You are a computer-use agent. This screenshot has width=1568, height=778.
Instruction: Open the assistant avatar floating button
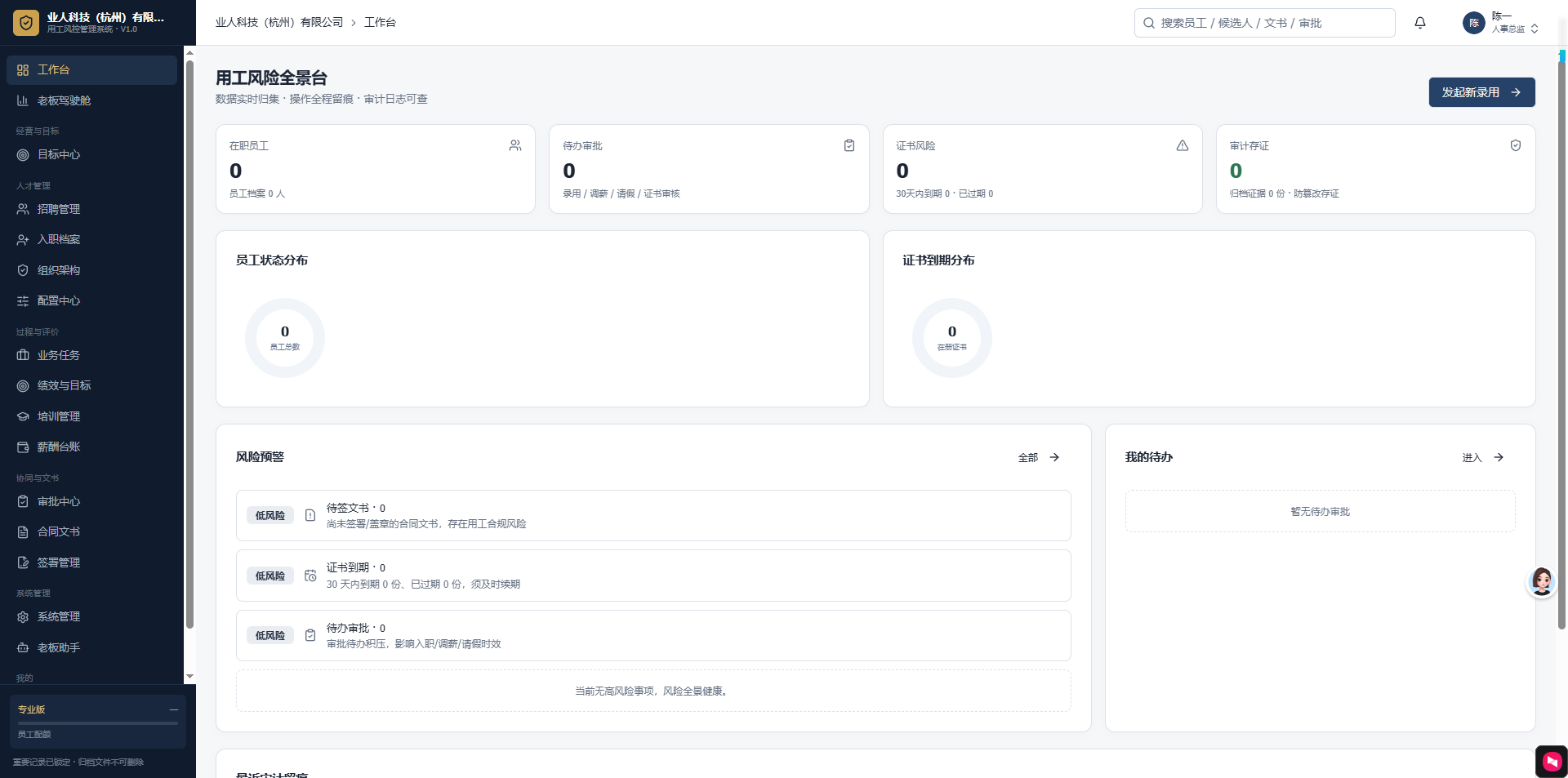pyautogui.click(x=1542, y=582)
